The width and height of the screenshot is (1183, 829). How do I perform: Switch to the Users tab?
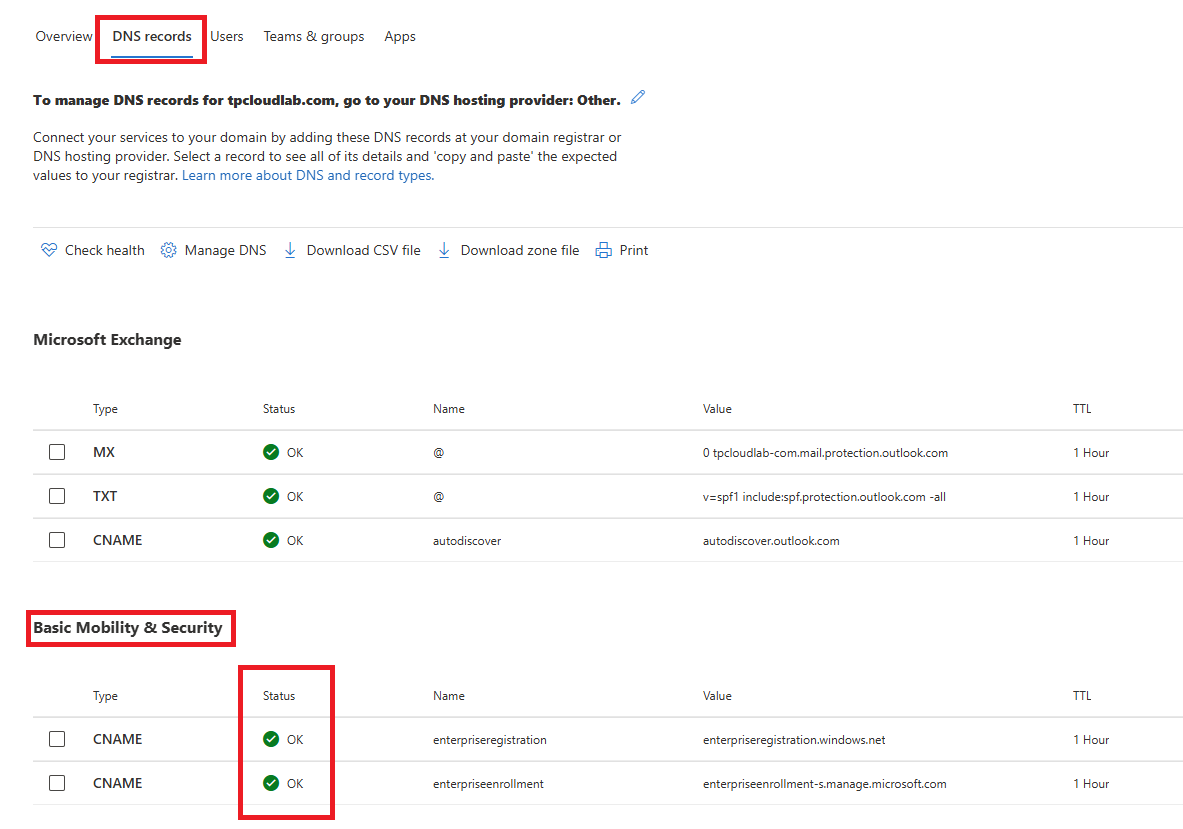227,36
